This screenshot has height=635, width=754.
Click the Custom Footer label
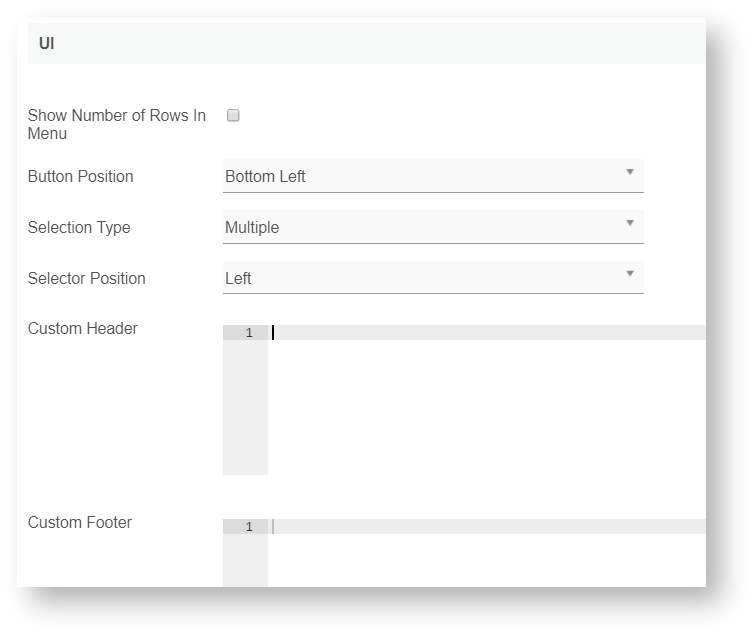[79, 522]
